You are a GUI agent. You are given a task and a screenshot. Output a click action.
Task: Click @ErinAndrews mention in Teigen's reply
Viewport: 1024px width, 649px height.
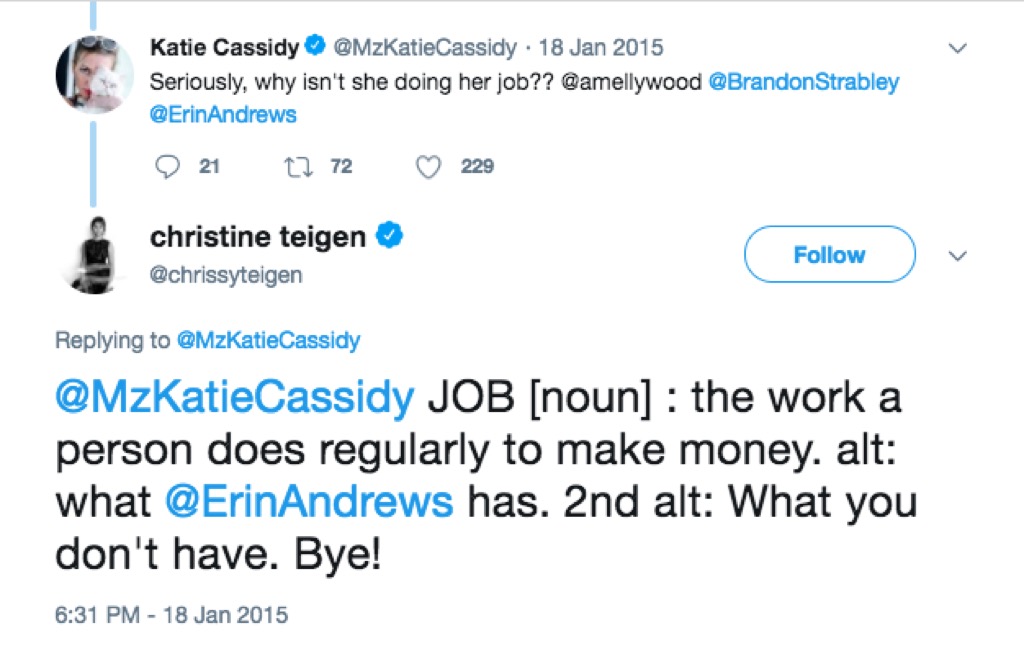point(308,501)
